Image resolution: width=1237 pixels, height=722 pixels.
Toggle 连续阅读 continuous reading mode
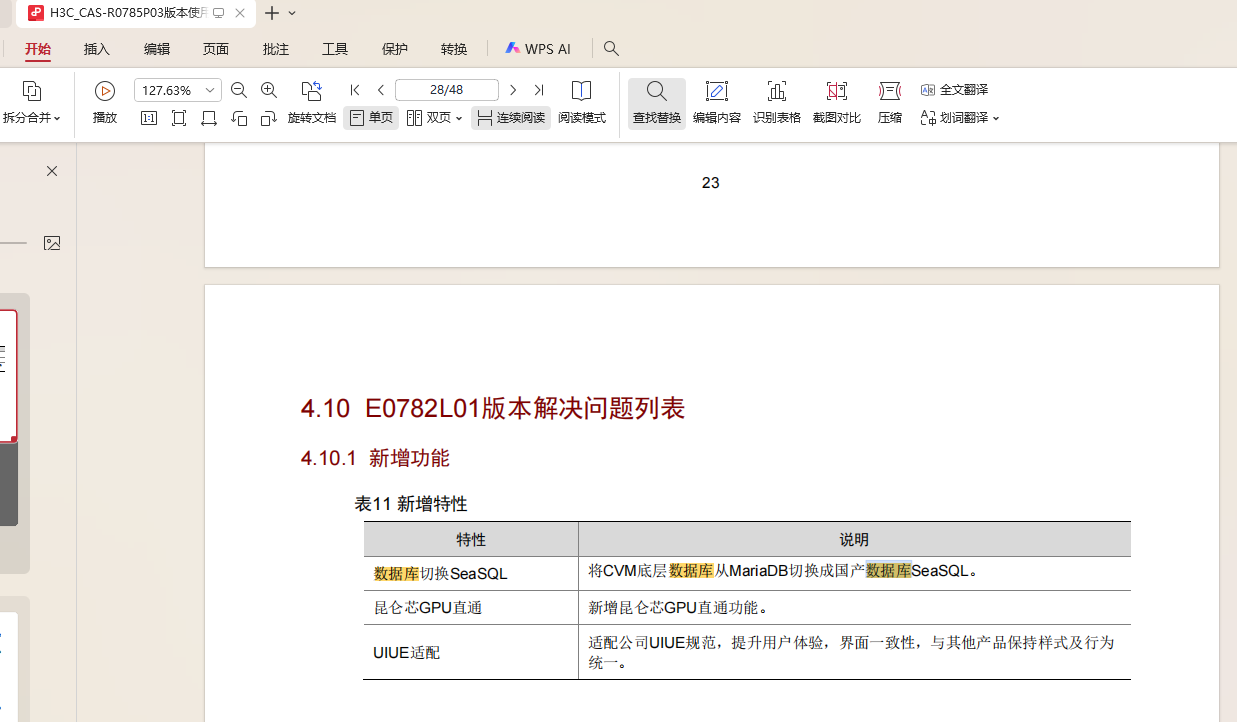pos(511,118)
